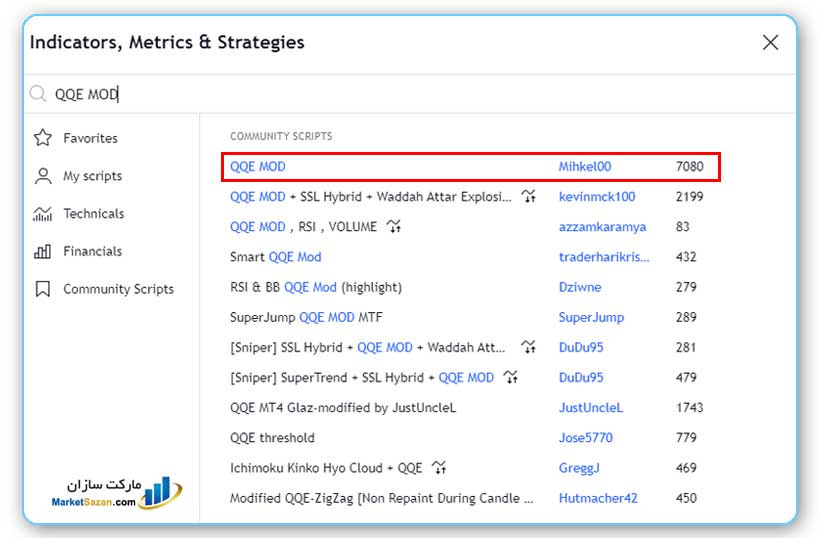Click inside the QQE MOD search field
Screen dimensions: 820x538
tap(400, 95)
